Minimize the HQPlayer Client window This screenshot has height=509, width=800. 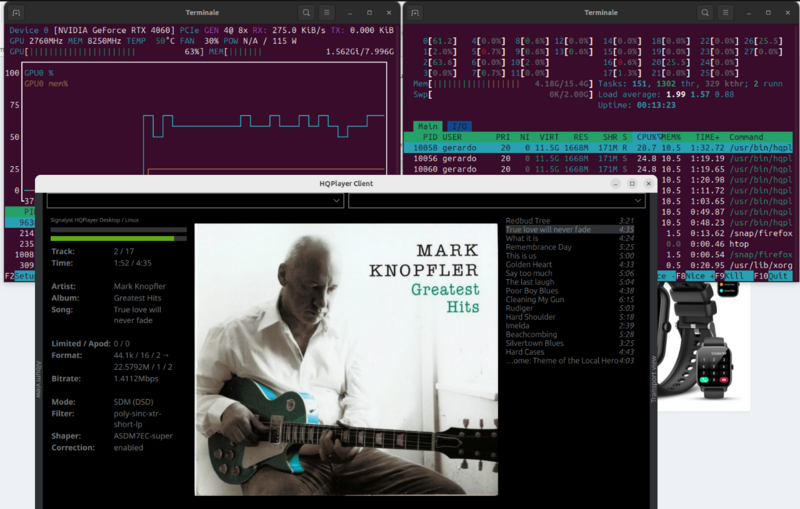615,184
